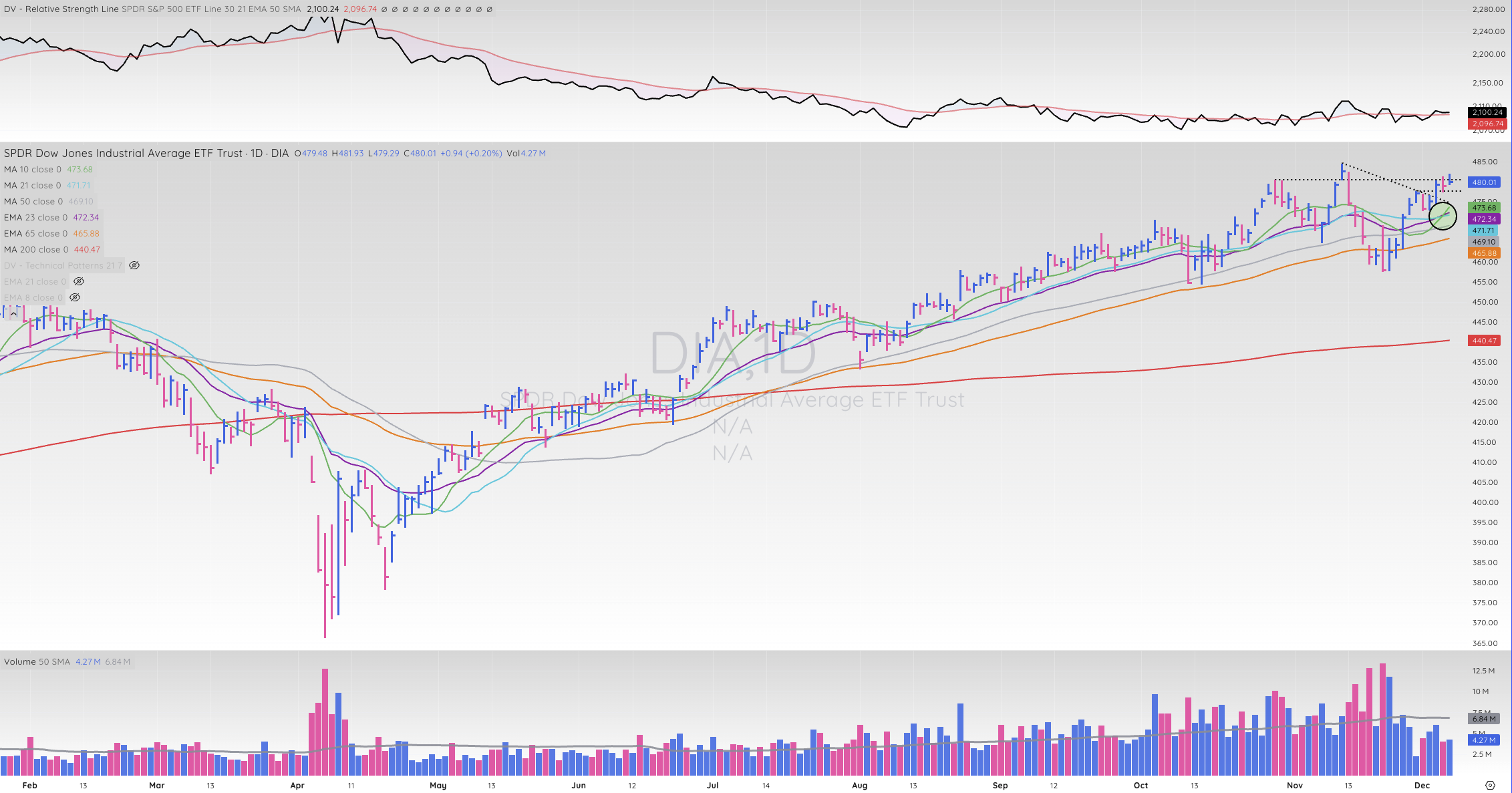Select the greyed EMA 21 close 0 label

click(x=35, y=281)
